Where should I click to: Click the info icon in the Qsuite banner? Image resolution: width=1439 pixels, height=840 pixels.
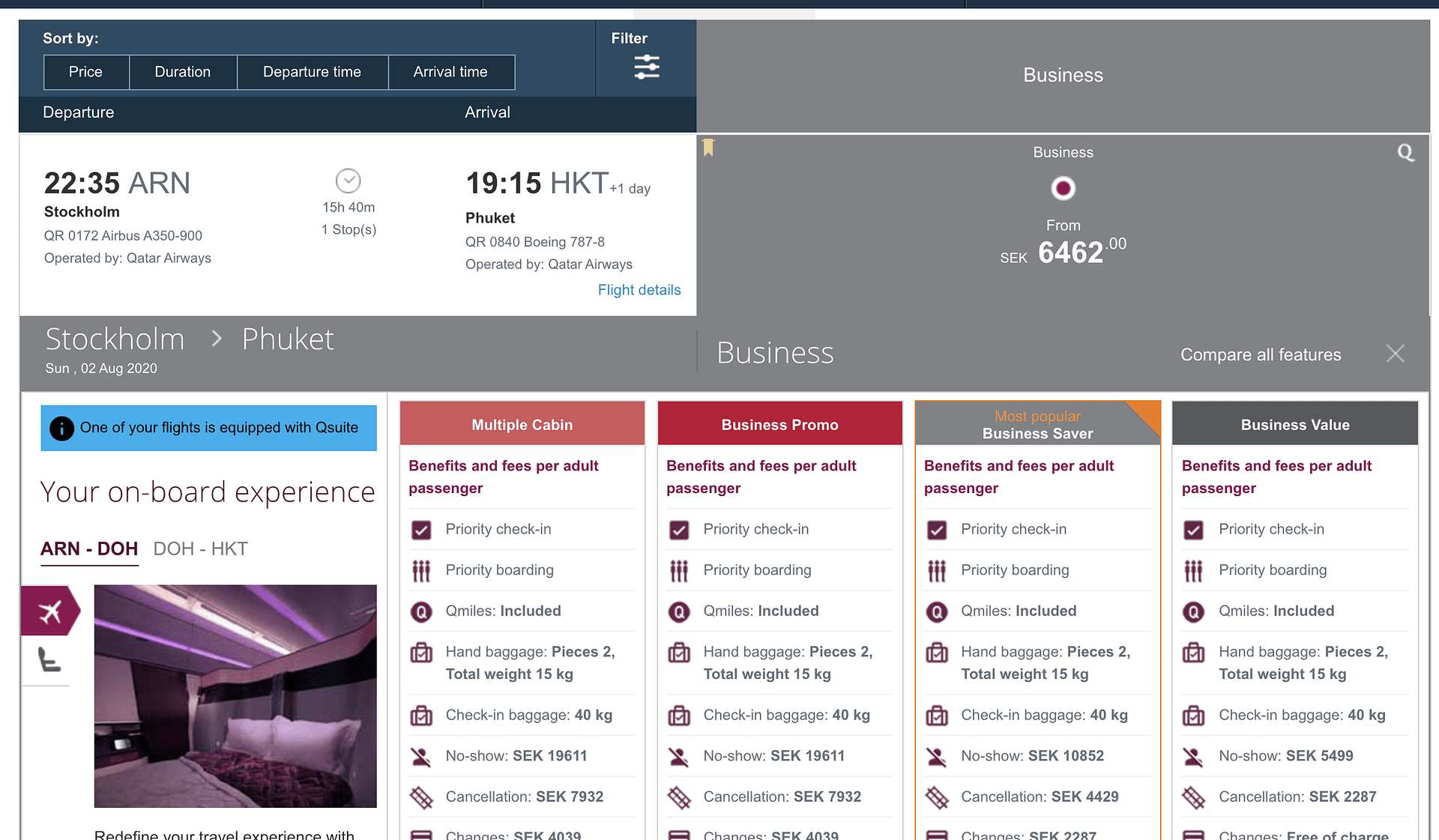point(61,428)
